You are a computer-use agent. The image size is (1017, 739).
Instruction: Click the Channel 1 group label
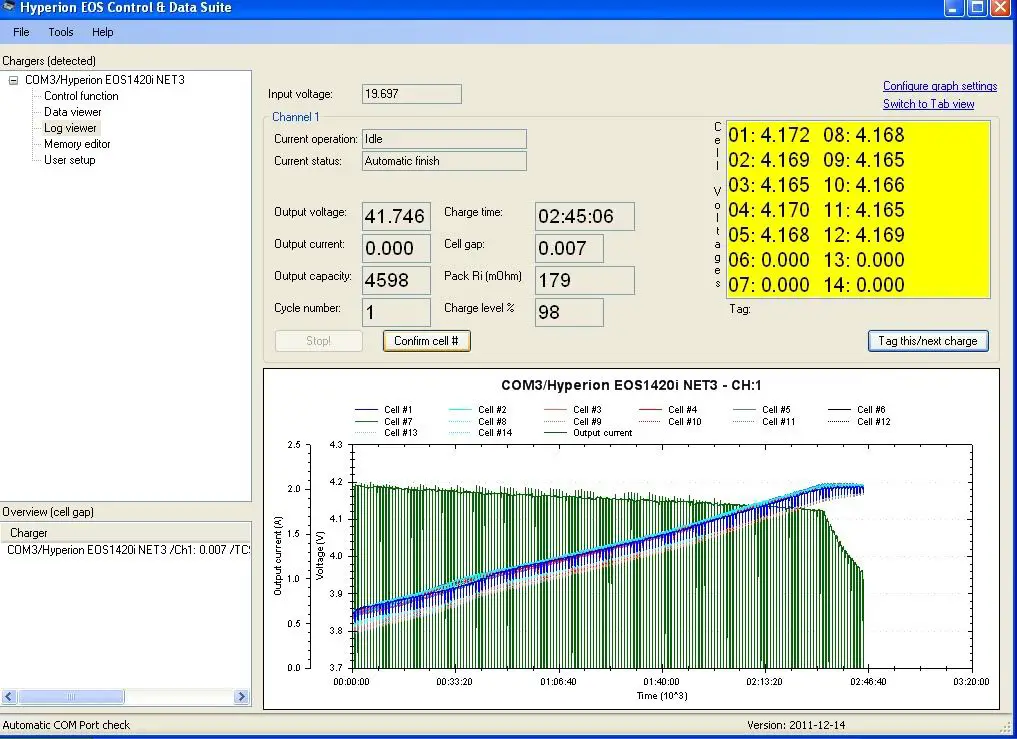pos(296,117)
